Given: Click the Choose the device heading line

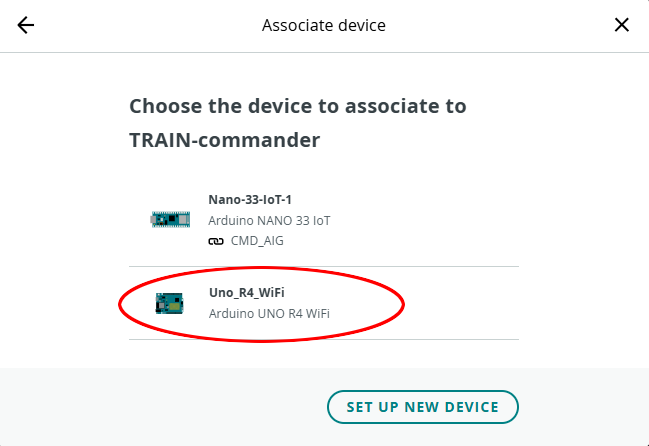Looking at the screenshot, I should (297, 106).
